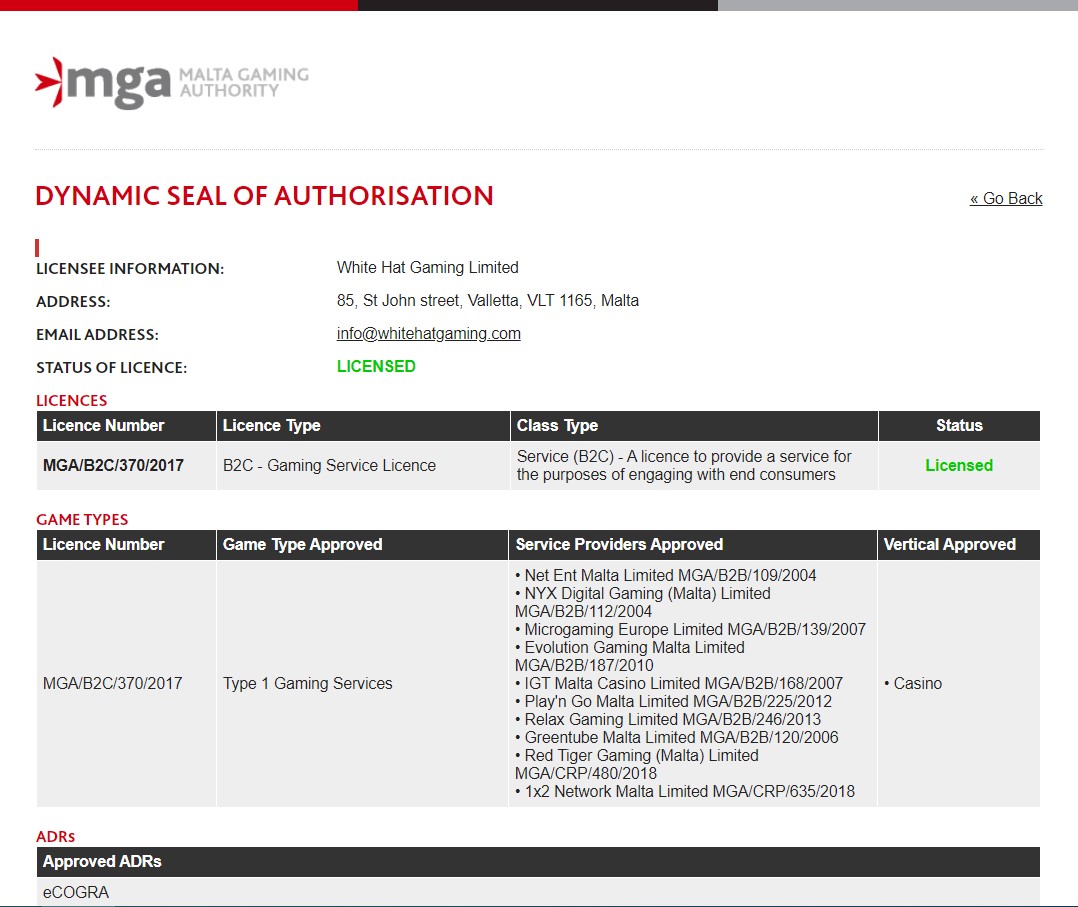Screen dimensions: 1078x907
Task: Click the green LICENSED status text
Action: coord(376,367)
